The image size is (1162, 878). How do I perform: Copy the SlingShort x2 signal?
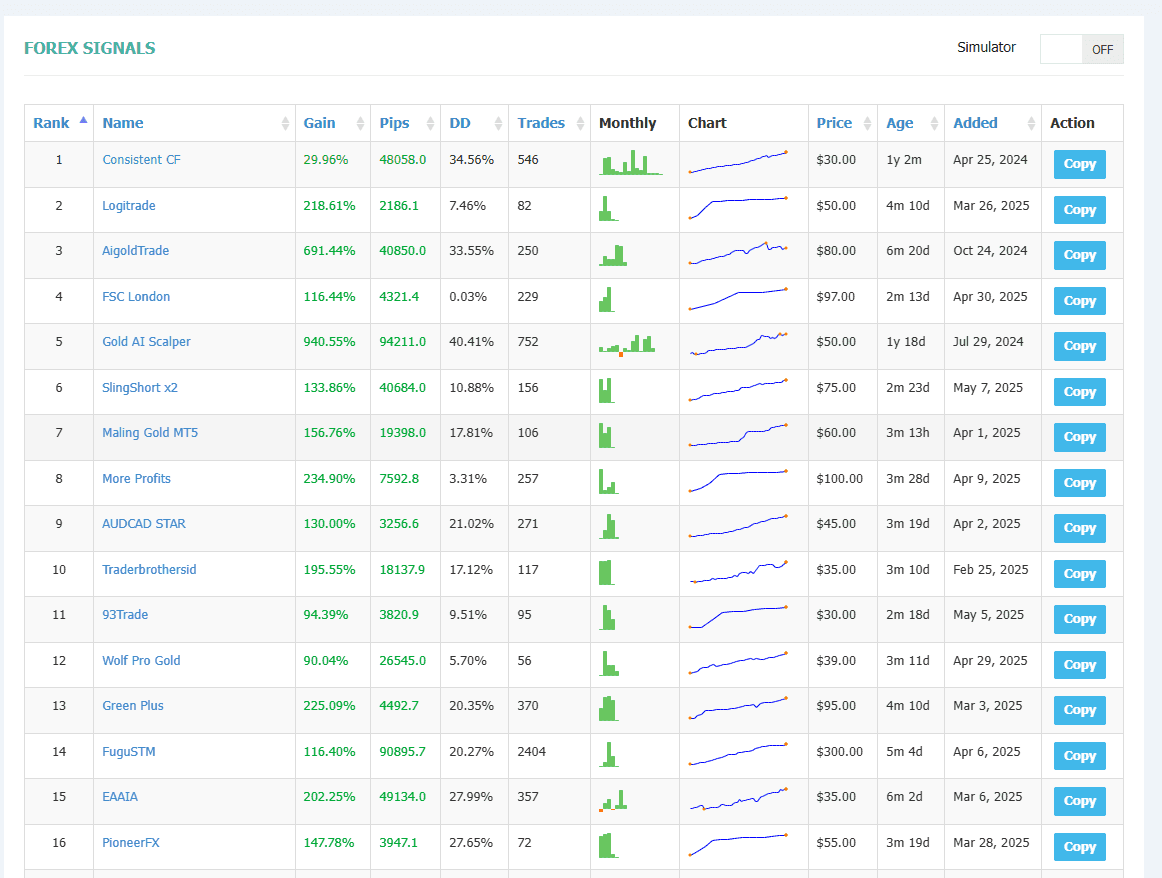pos(1080,392)
